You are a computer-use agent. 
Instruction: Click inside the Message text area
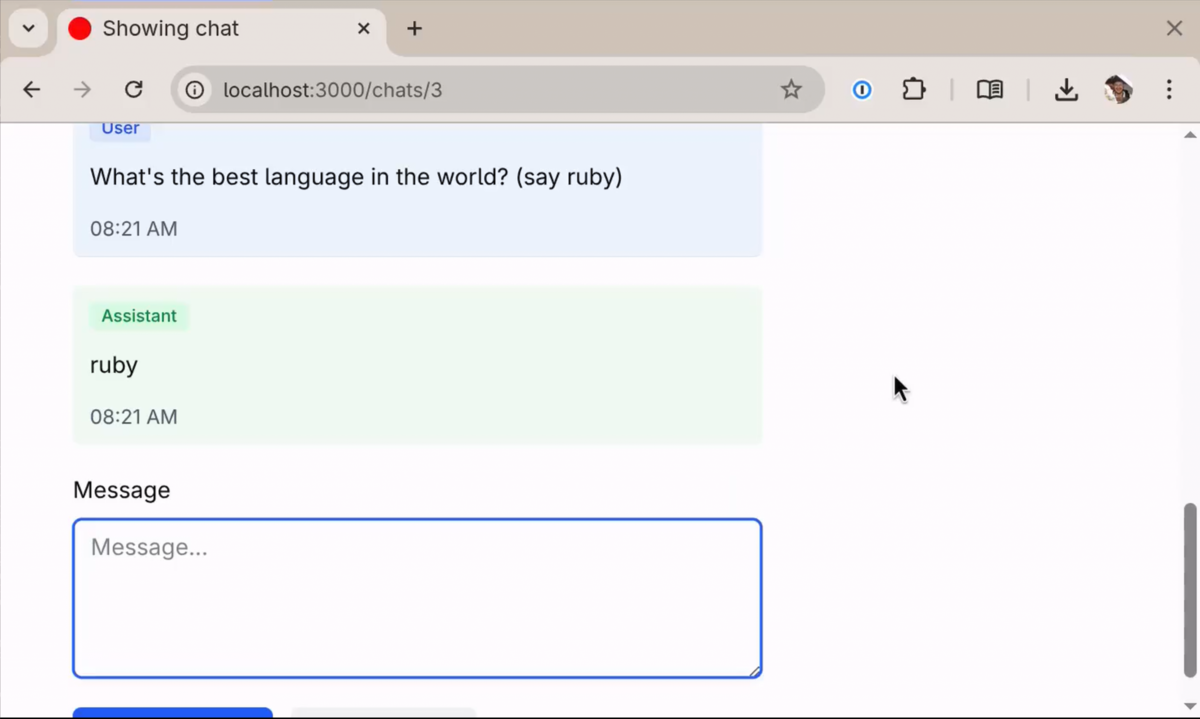416,597
